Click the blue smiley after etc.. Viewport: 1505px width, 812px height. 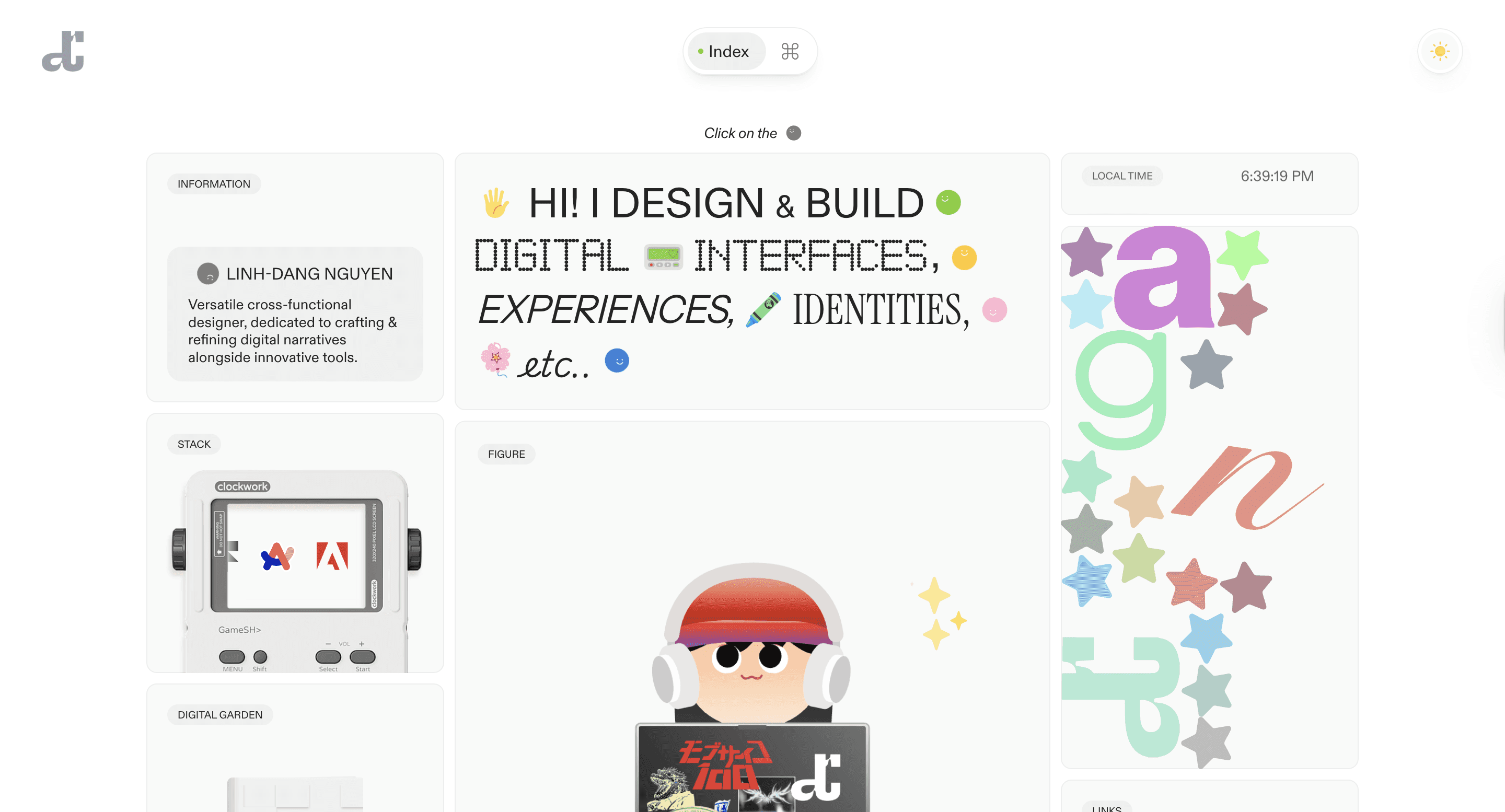(x=617, y=361)
